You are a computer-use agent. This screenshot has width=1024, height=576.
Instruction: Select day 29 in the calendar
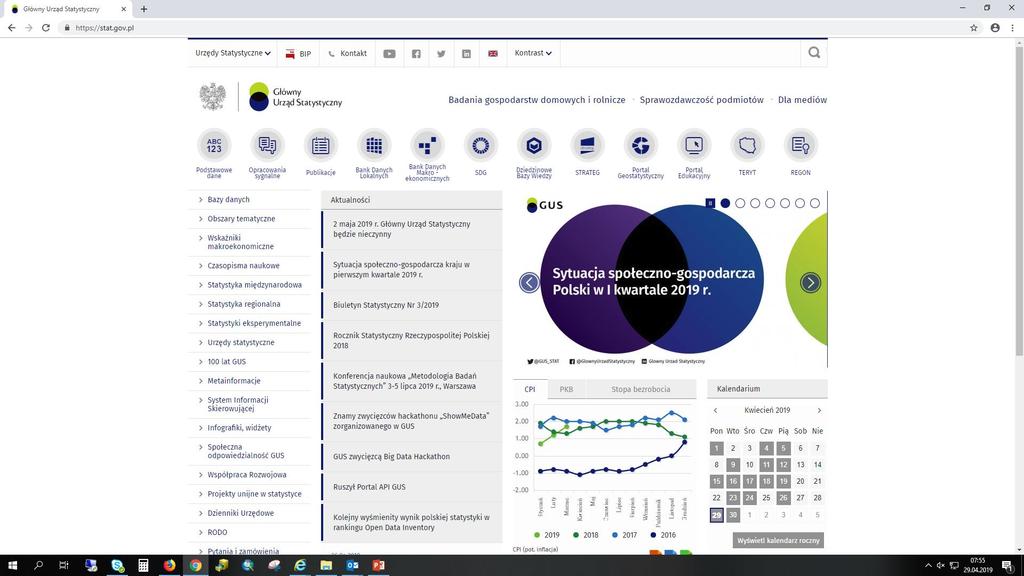[716, 515]
